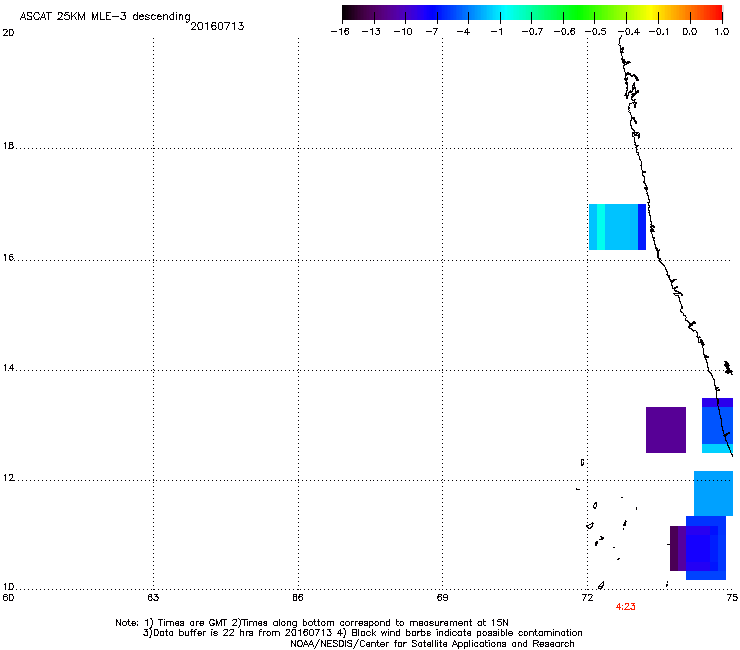The height and width of the screenshot is (650, 740).
Task: Click the latitude label 14
Action: tap(8, 368)
